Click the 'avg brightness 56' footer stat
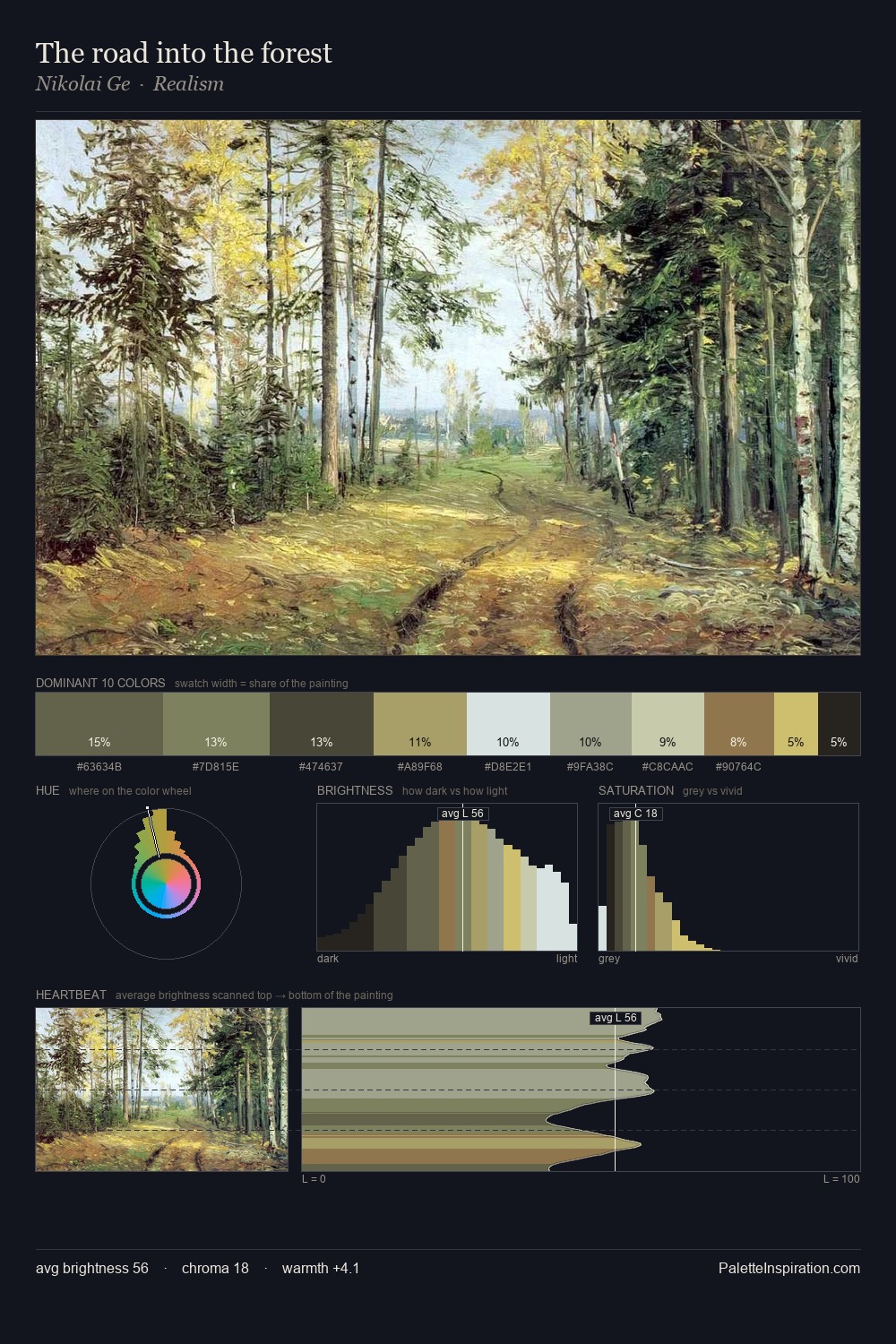 pyautogui.click(x=92, y=1268)
